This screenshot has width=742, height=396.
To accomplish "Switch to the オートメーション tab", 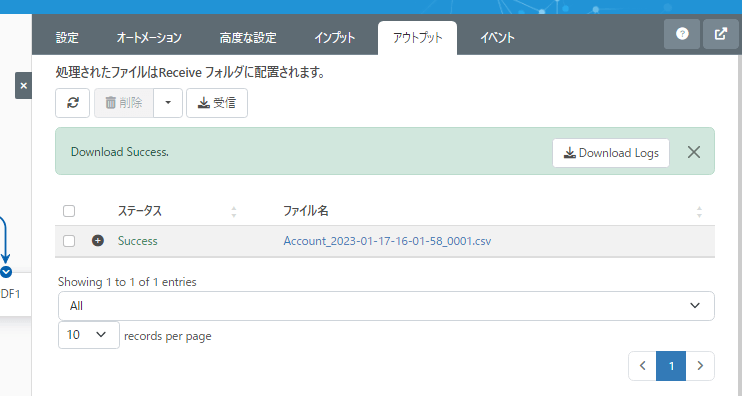I will (x=149, y=38).
